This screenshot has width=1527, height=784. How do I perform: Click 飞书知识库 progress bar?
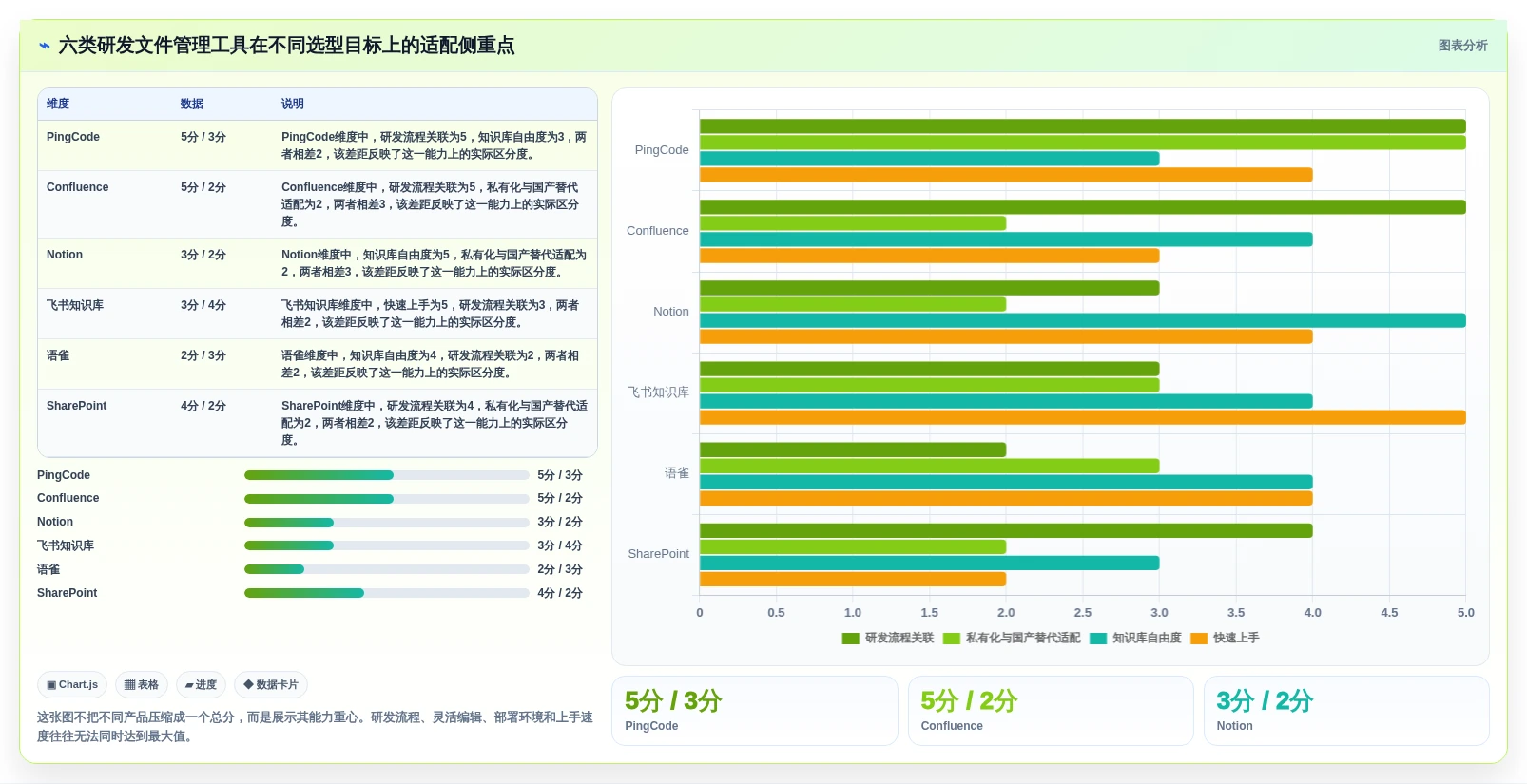[x=386, y=545]
